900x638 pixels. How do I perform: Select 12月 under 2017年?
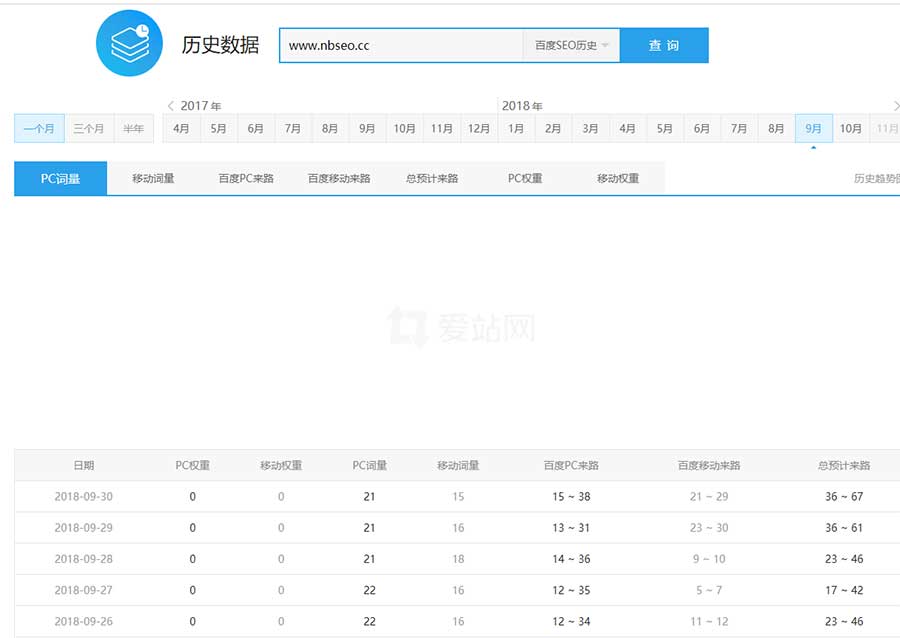coord(478,128)
